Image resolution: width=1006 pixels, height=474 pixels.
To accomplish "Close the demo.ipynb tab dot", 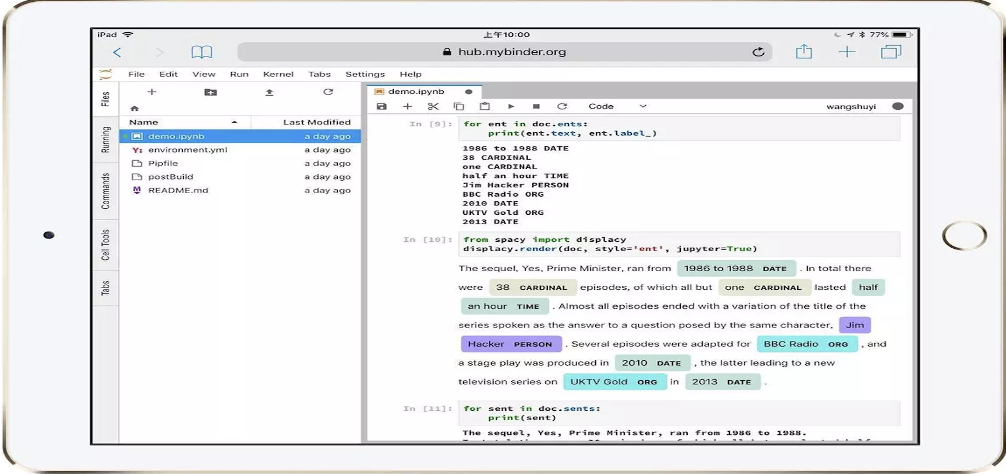I will pos(468,92).
